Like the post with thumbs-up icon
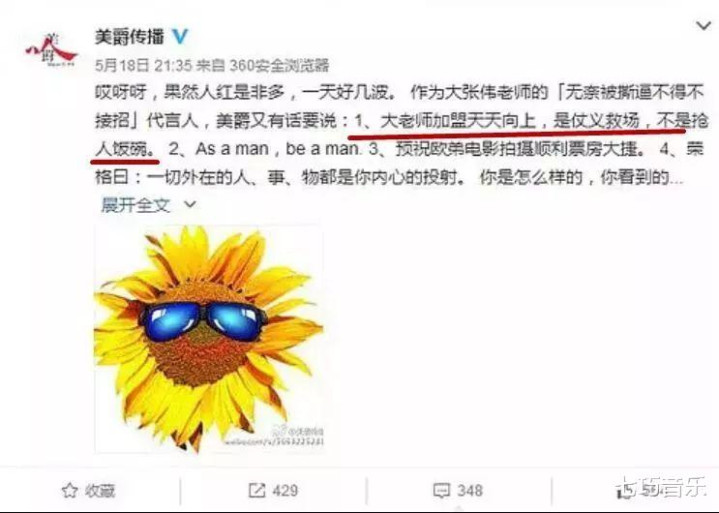 coord(625,491)
